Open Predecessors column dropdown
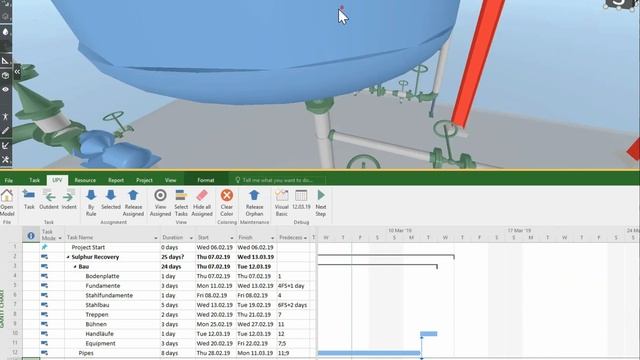The width and height of the screenshot is (640, 360). [x=305, y=238]
